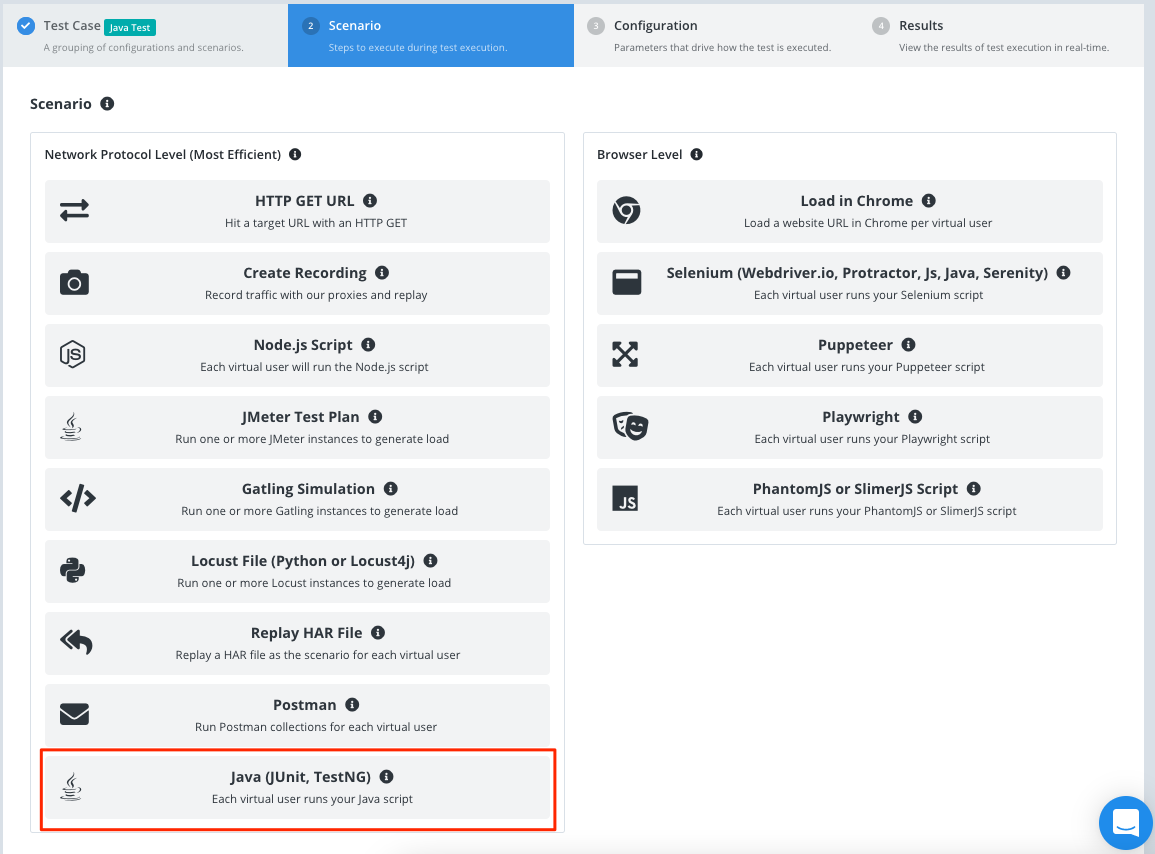Click the Gatling Simulation code icon
The width and height of the screenshot is (1155, 854).
[x=78, y=499]
